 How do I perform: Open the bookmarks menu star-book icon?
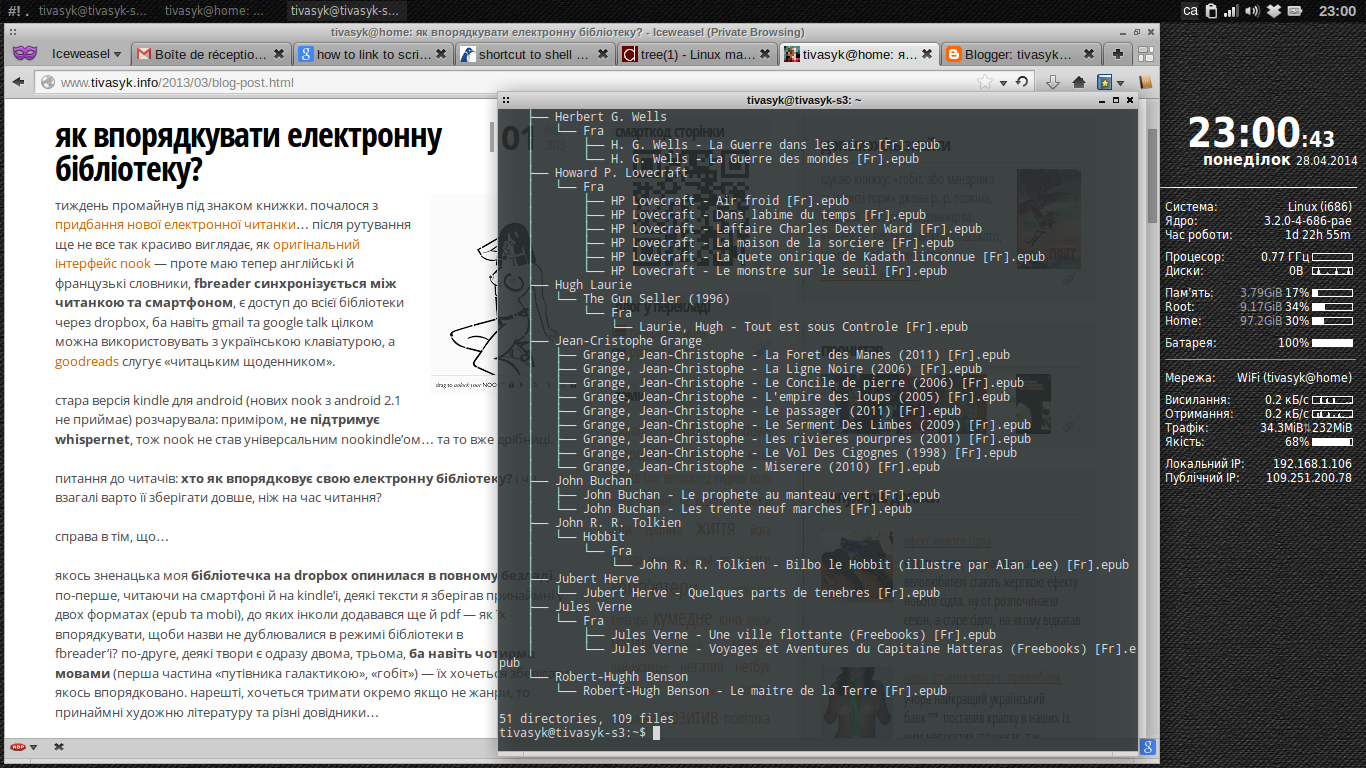(x=1105, y=82)
